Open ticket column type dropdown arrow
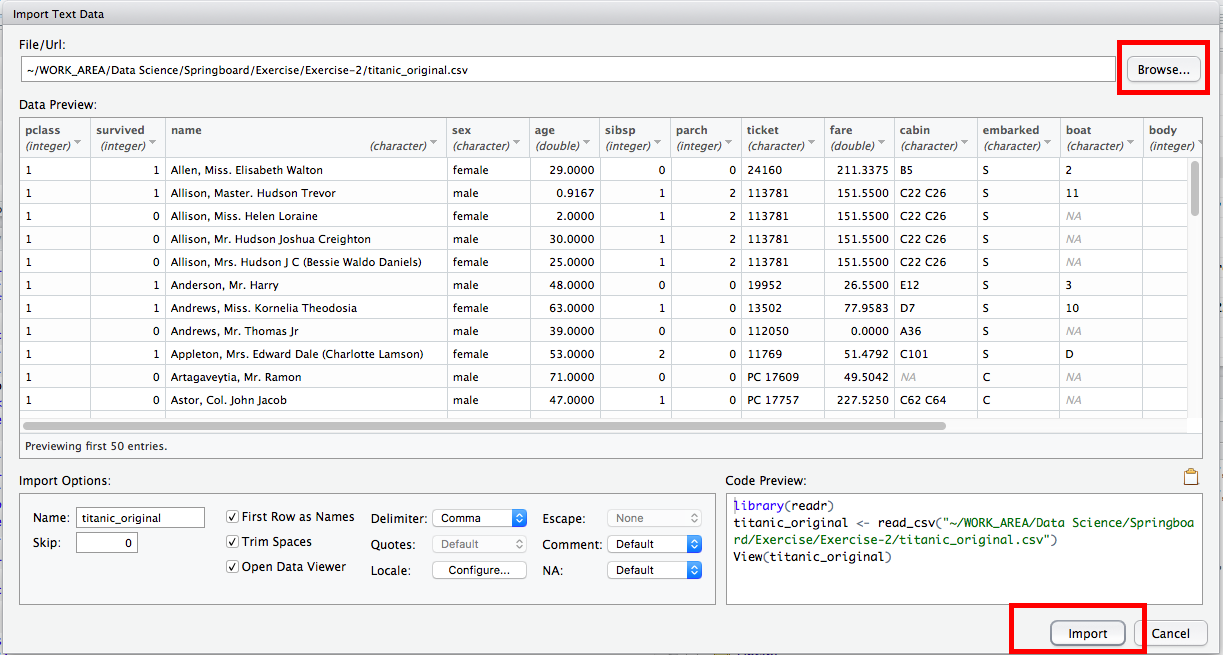This screenshot has width=1223, height=655. [x=812, y=144]
